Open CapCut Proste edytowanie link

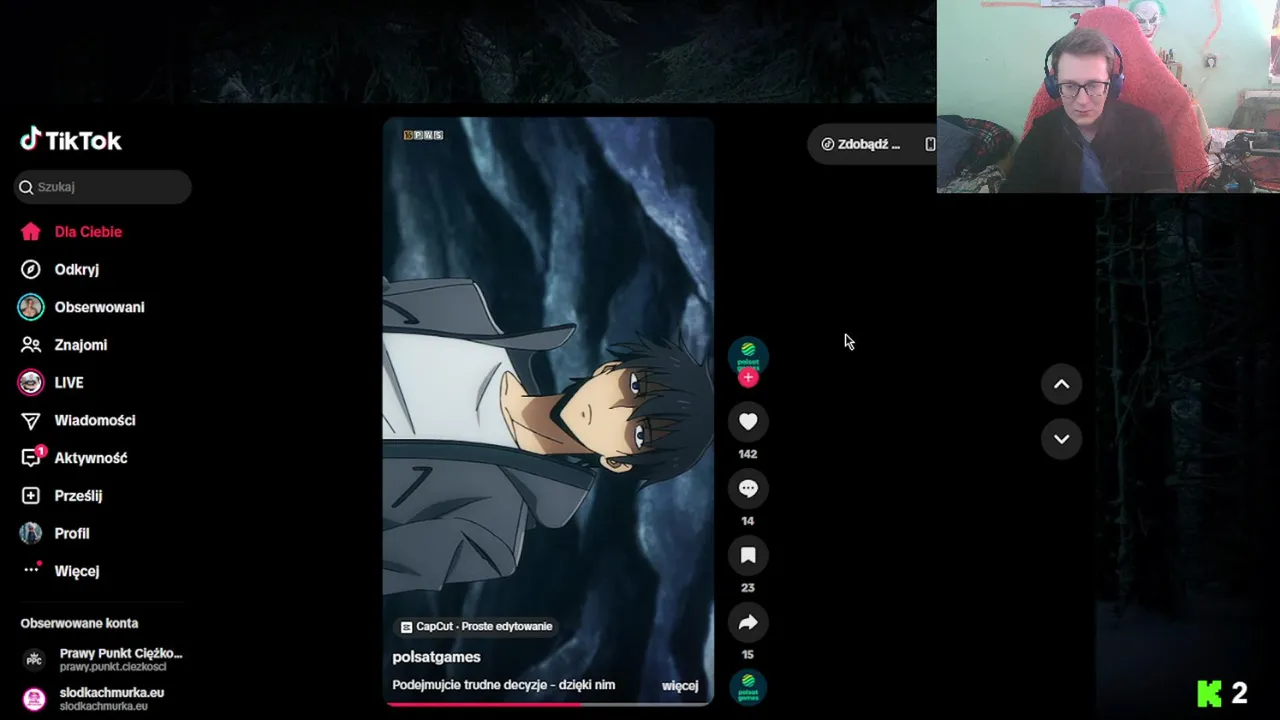[x=477, y=627]
